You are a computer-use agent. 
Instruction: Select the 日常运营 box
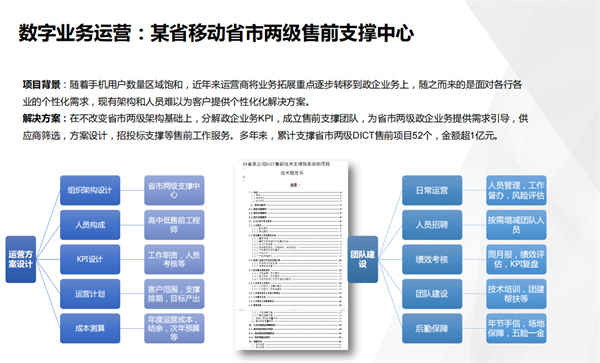click(x=432, y=190)
